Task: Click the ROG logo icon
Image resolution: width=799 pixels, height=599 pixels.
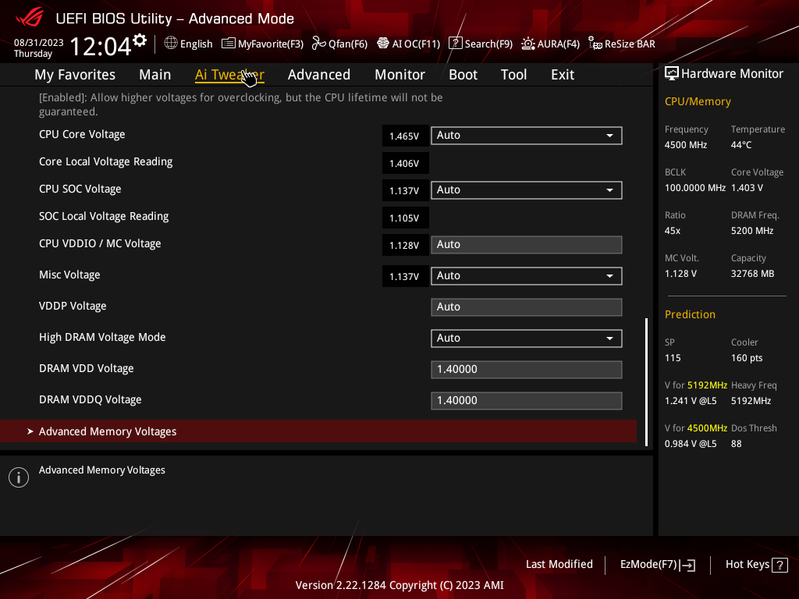Action: 30,18
